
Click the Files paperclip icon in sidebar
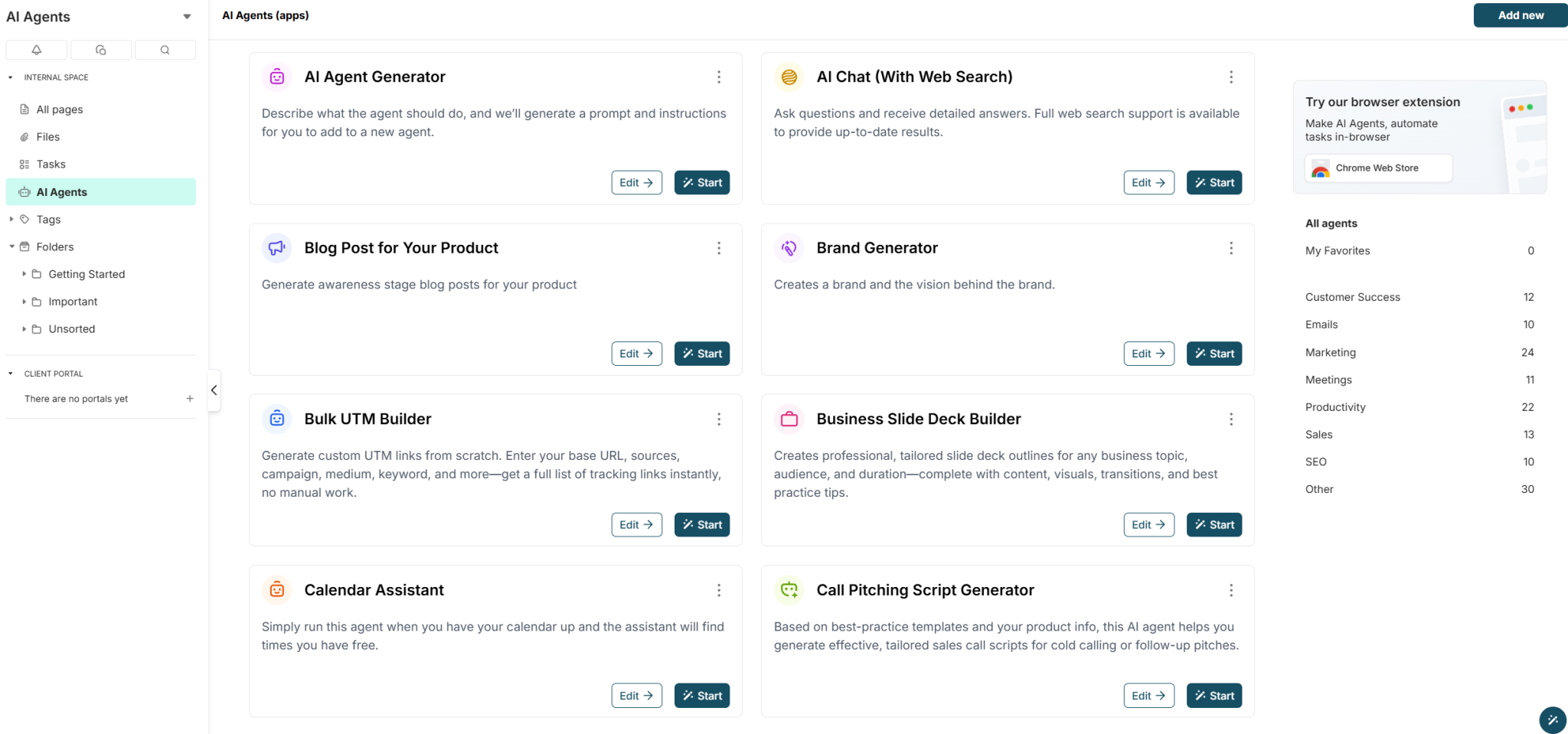tap(25, 136)
